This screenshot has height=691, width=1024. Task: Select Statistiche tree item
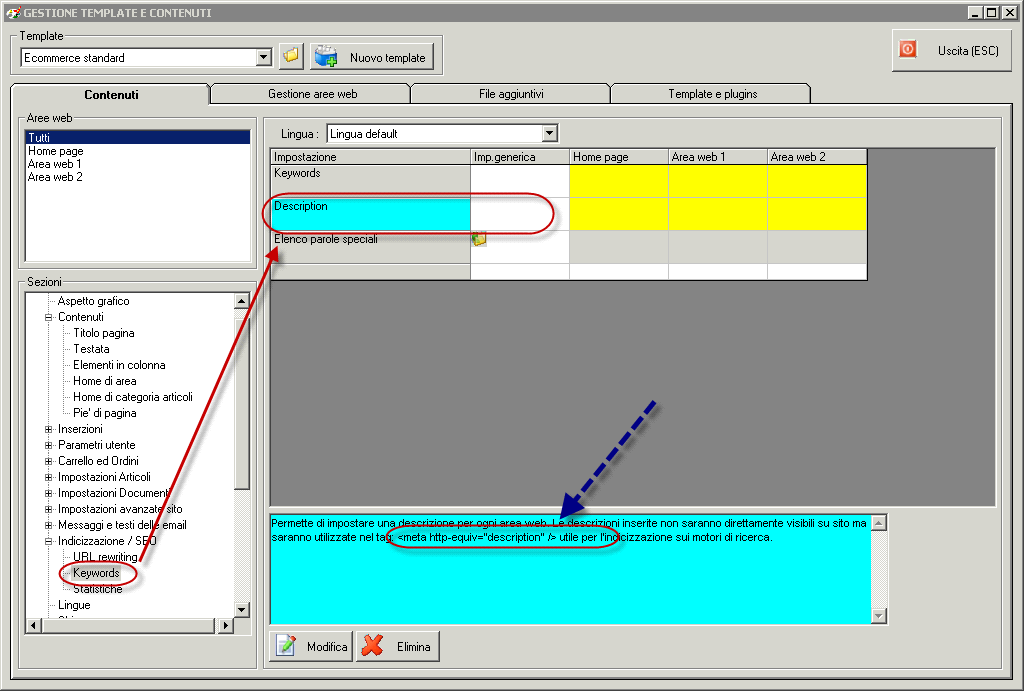[98, 589]
